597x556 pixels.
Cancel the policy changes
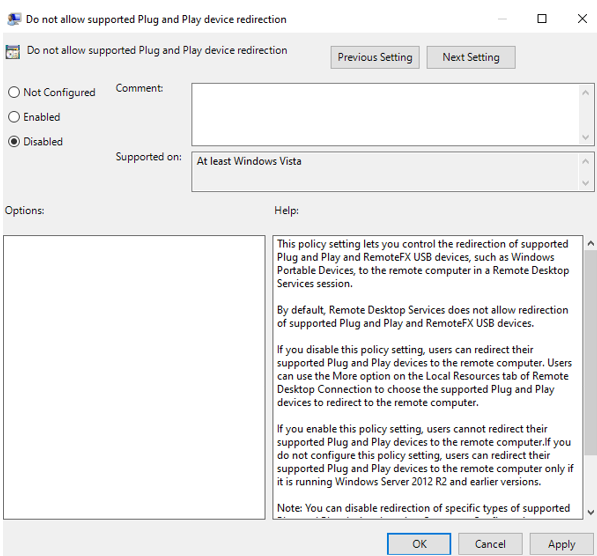(x=490, y=544)
